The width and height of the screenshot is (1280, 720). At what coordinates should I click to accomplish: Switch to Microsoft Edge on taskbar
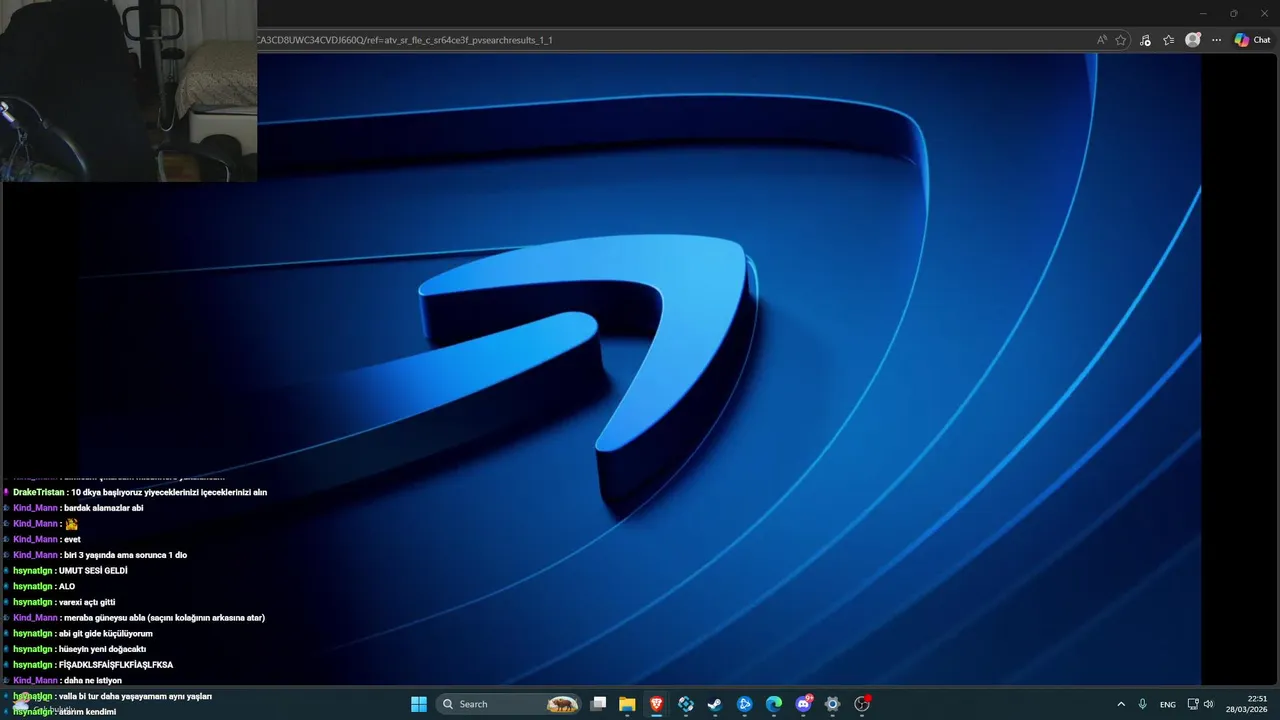coord(774,704)
